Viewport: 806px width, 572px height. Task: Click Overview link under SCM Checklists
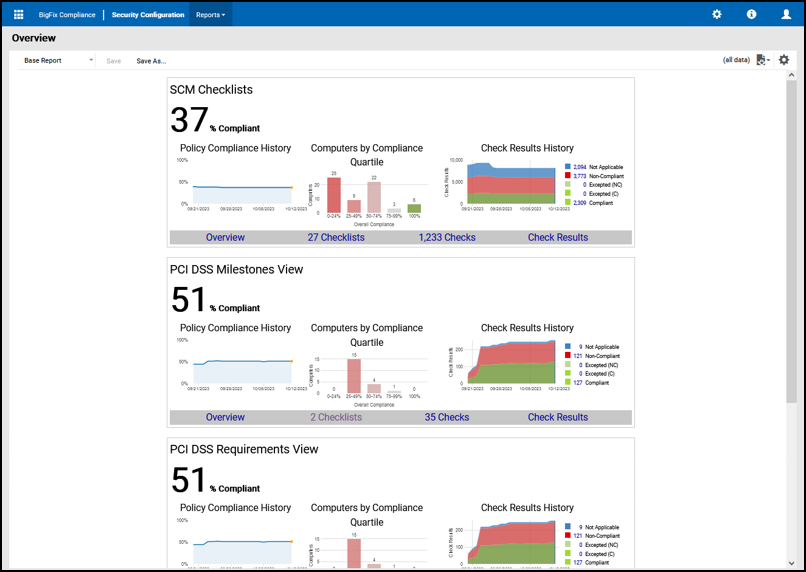[x=225, y=238]
